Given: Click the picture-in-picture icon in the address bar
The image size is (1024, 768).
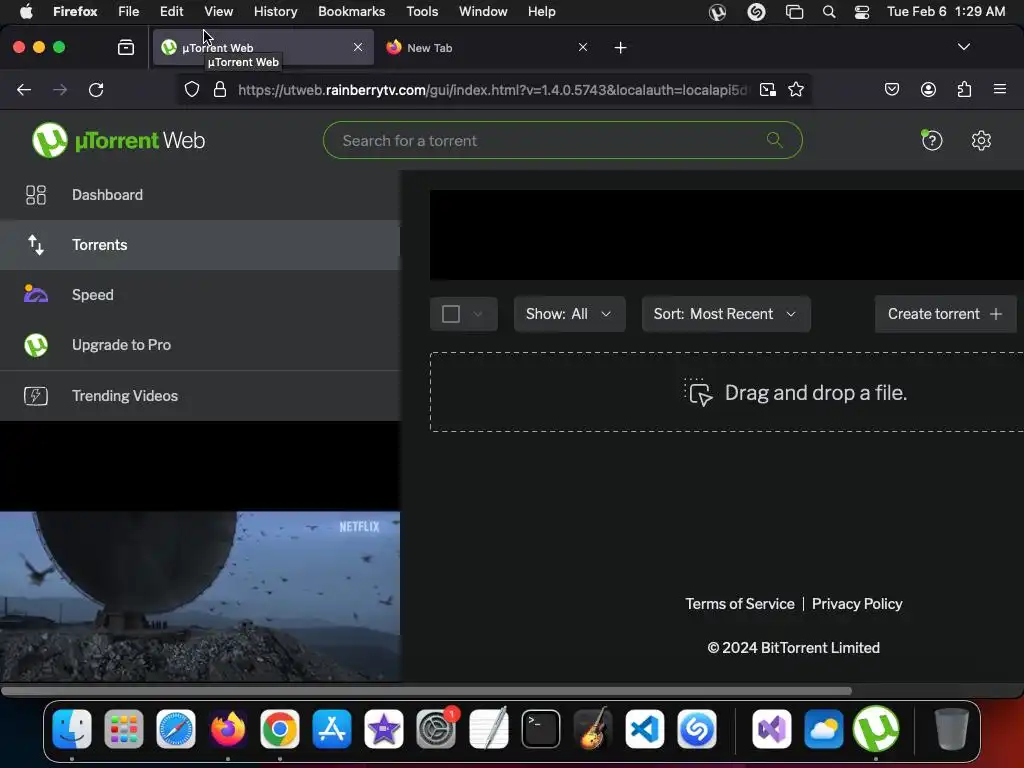Looking at the screenshot, I should coord(768,89).
